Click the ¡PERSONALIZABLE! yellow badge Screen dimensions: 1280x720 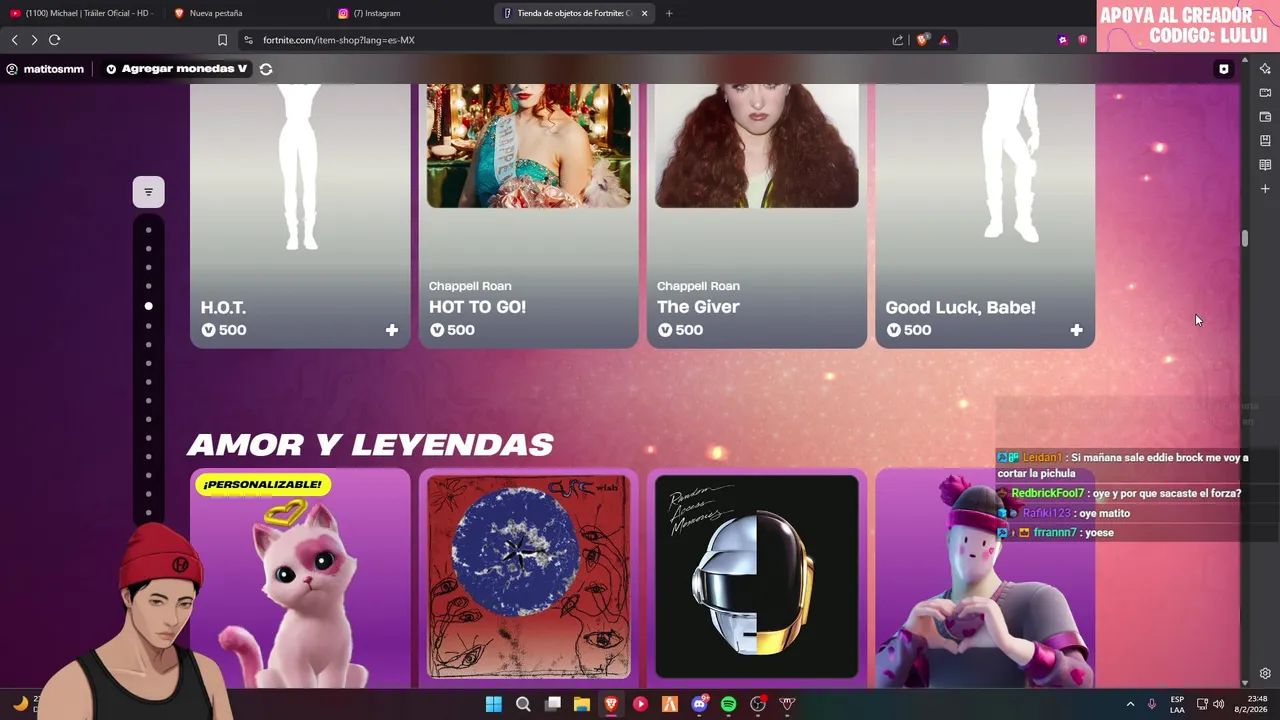click(262, 484)
